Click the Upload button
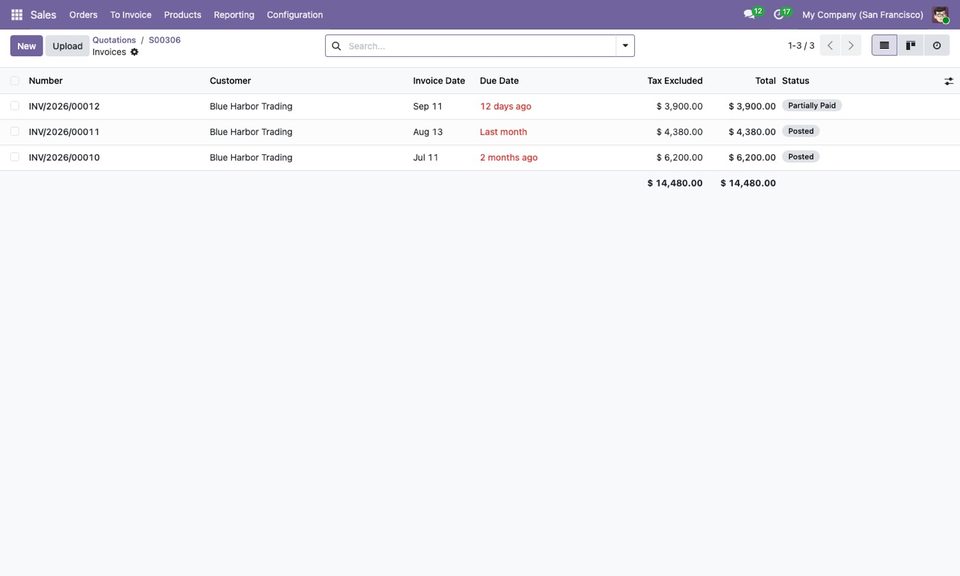Viewport: 960px width, 576px height. tap(67, 46)
